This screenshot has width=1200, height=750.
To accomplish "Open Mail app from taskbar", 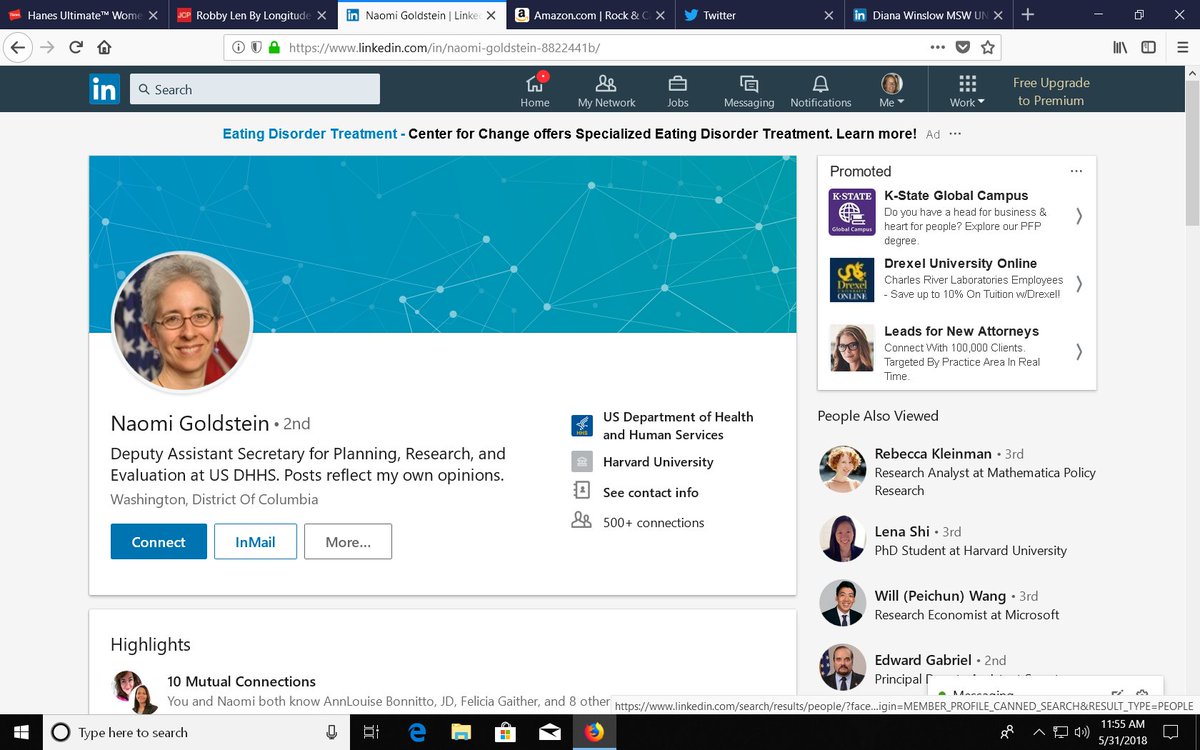I will [x=550, y=732].
